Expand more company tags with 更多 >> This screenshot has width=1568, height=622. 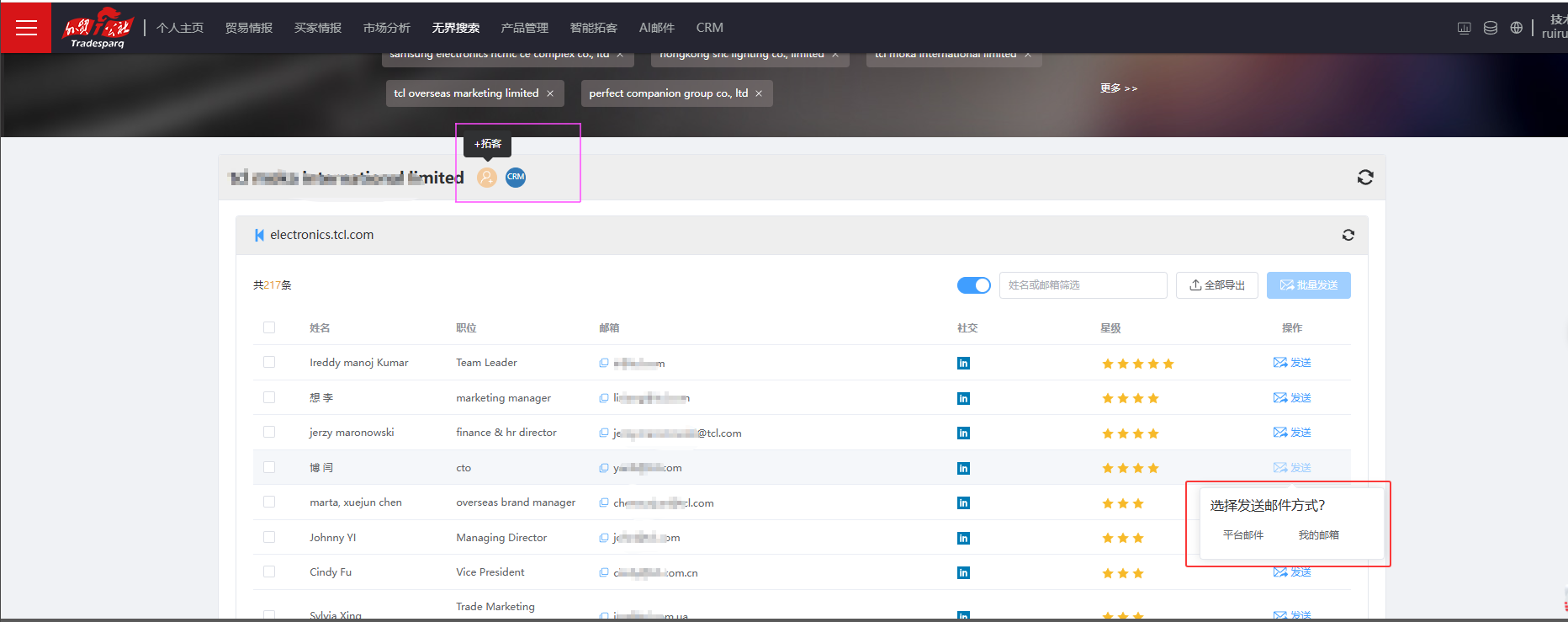click(x=1118, y=88)
